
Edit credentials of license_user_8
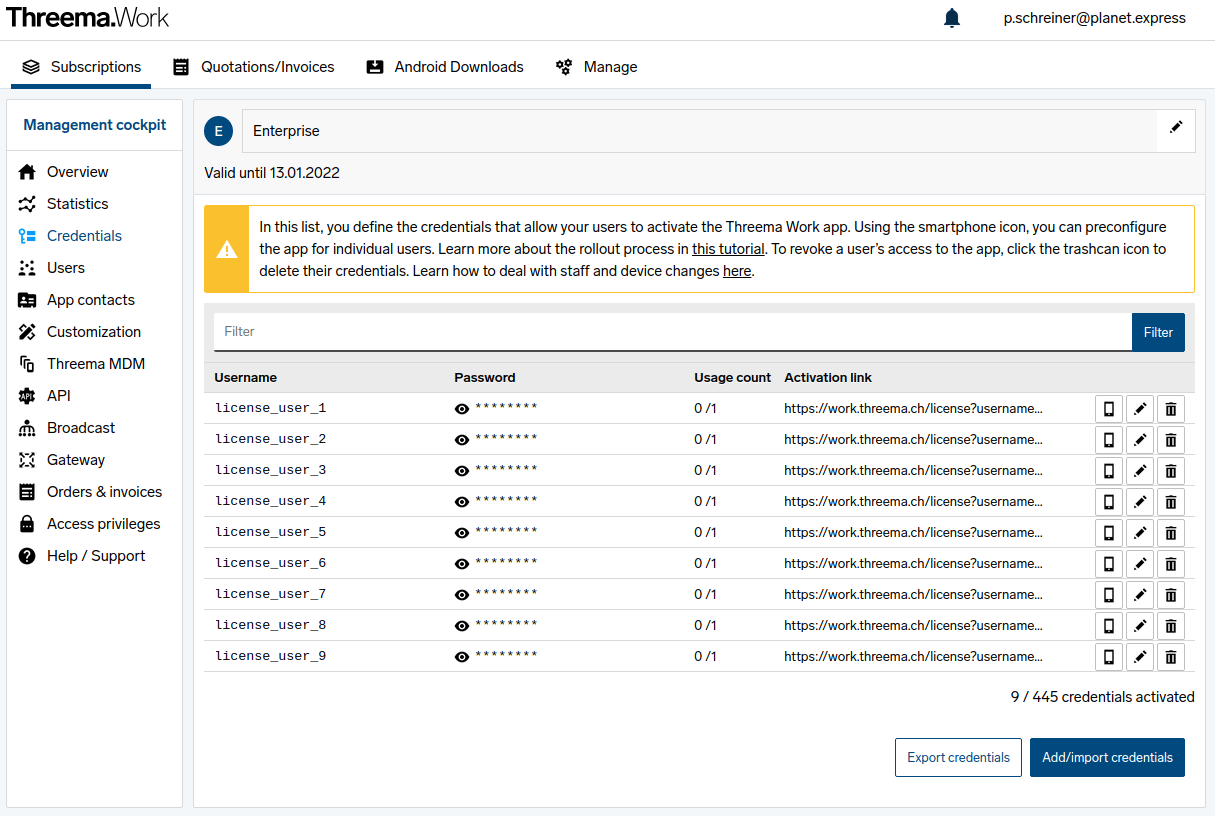1139,625
